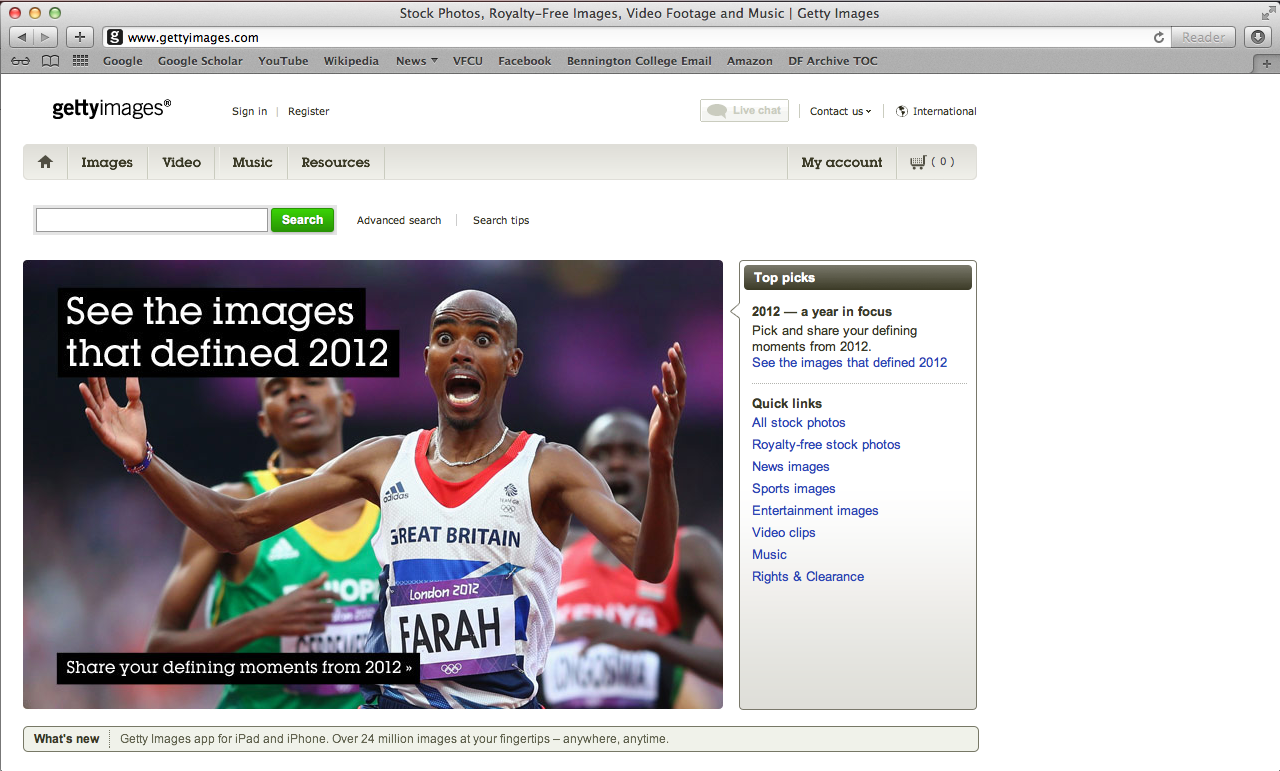Expand the News bookmarks dropdown
This screenshot has width=1280, height=771.
pyautogui.click(x=417, y=61)
